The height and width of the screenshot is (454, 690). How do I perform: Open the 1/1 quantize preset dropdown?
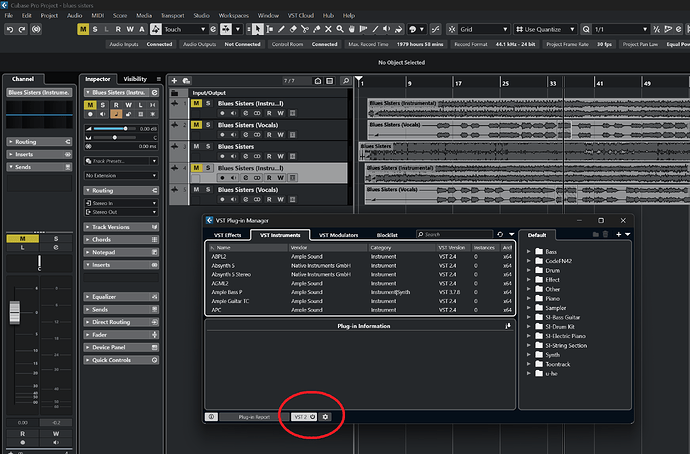pyautogui.click(x=620, y=29)
